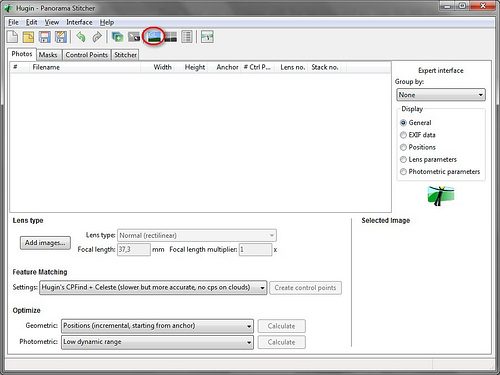The height and width of the screenshot is (375, 500).
Task: Open a project with the yellow folder icon
Action: tap(28, 37)
